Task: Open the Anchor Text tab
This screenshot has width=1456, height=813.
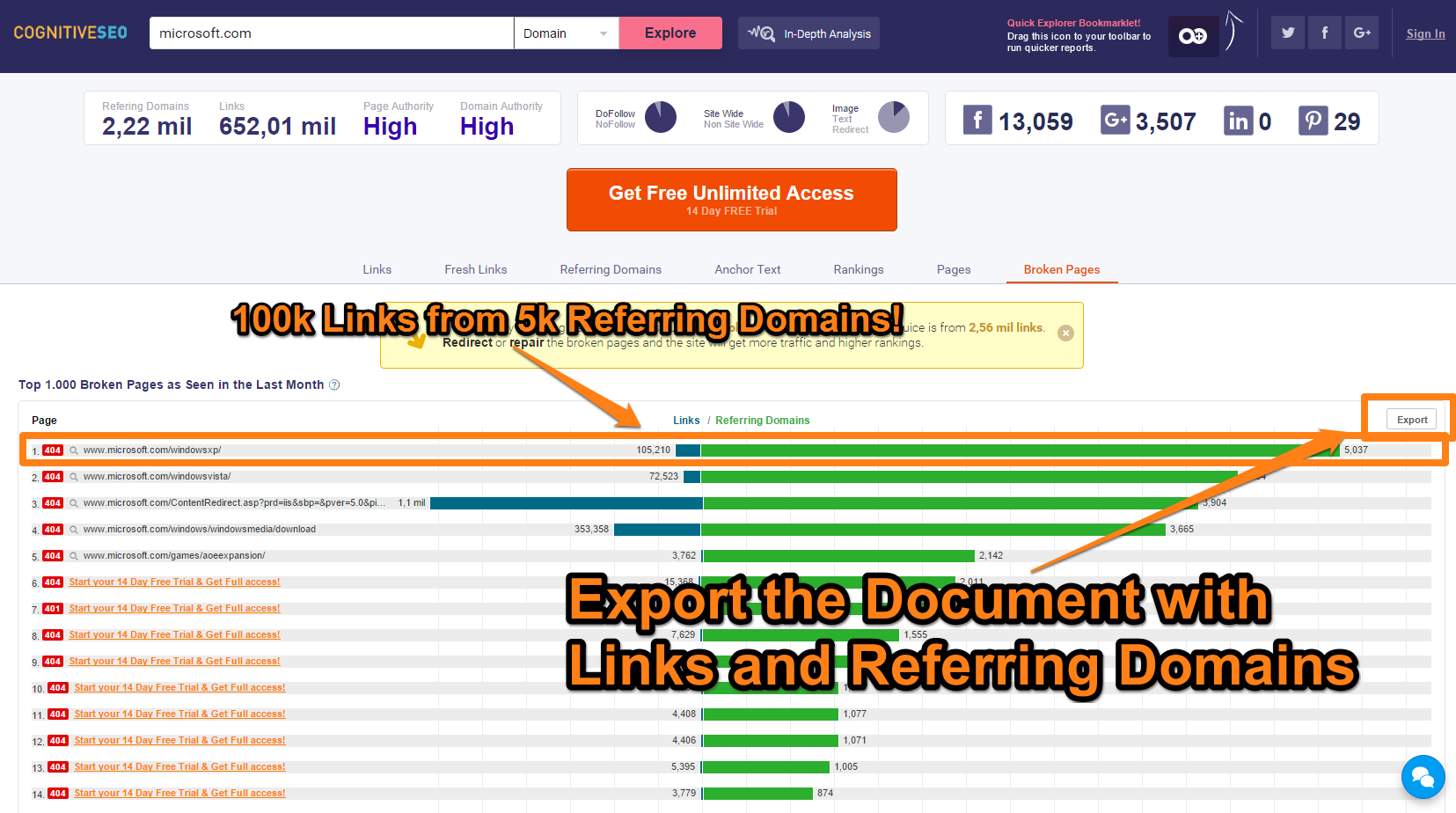Action: point(747,269)
